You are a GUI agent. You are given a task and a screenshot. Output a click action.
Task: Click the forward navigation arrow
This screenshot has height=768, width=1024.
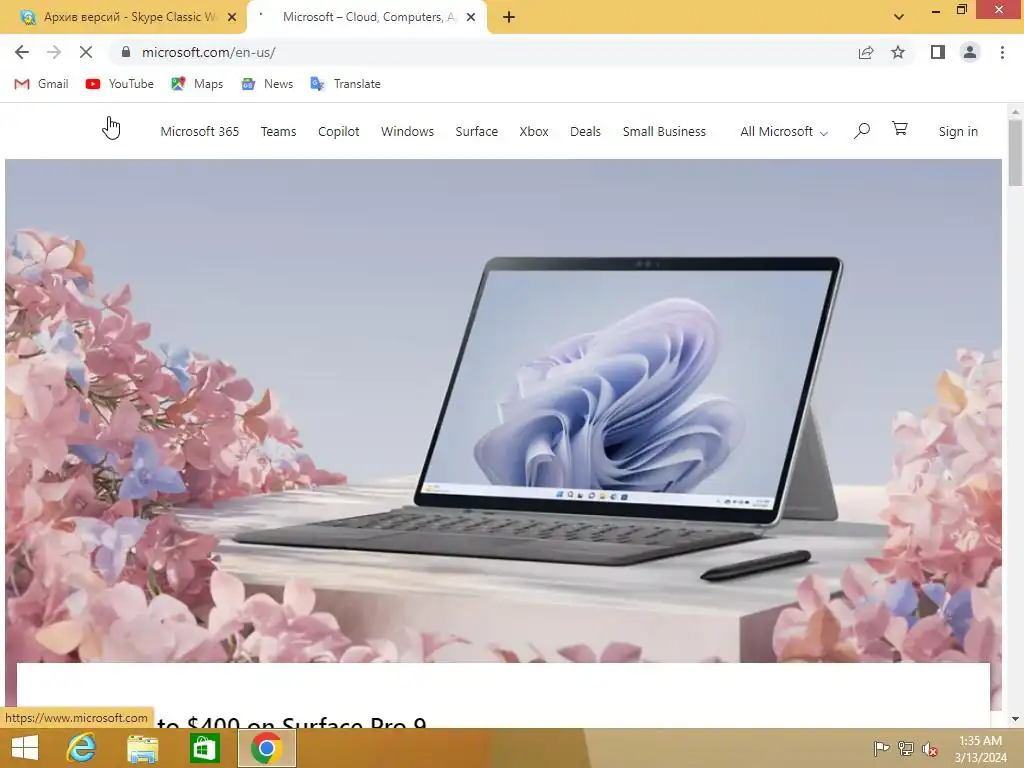pyautogui.click(x=54, y=52)
